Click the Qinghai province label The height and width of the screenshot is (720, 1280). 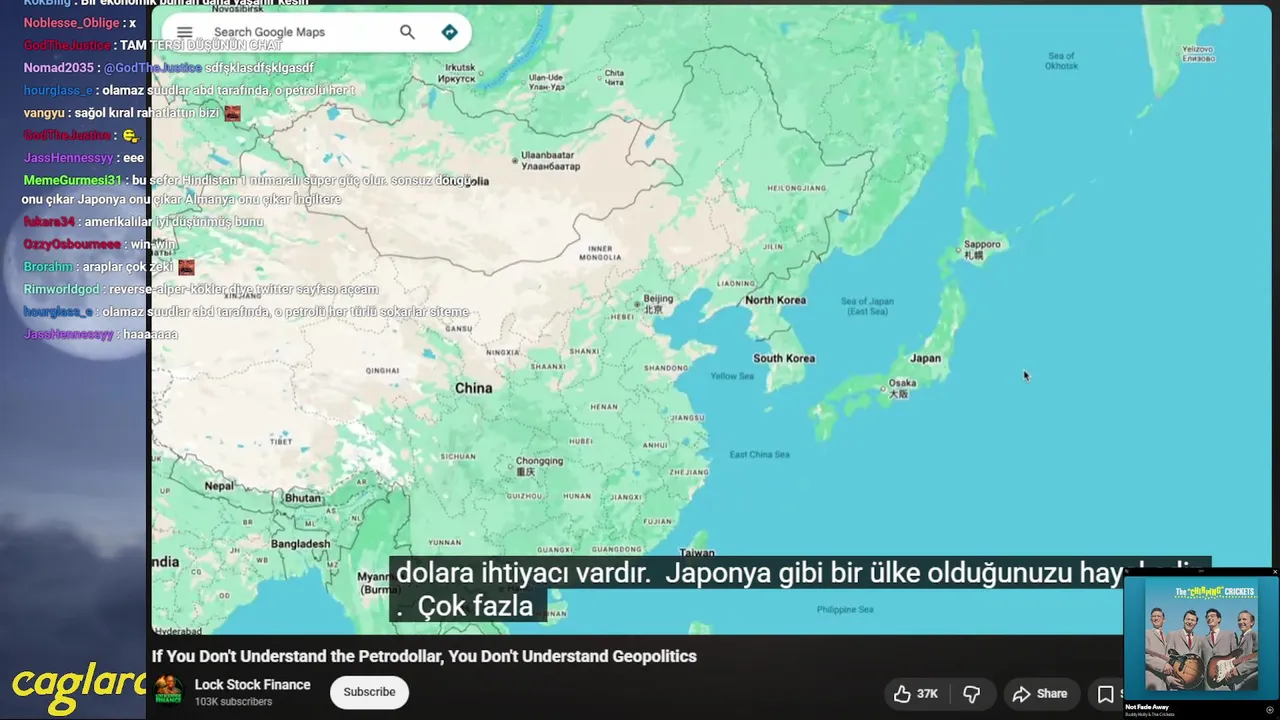pos(382,369)
